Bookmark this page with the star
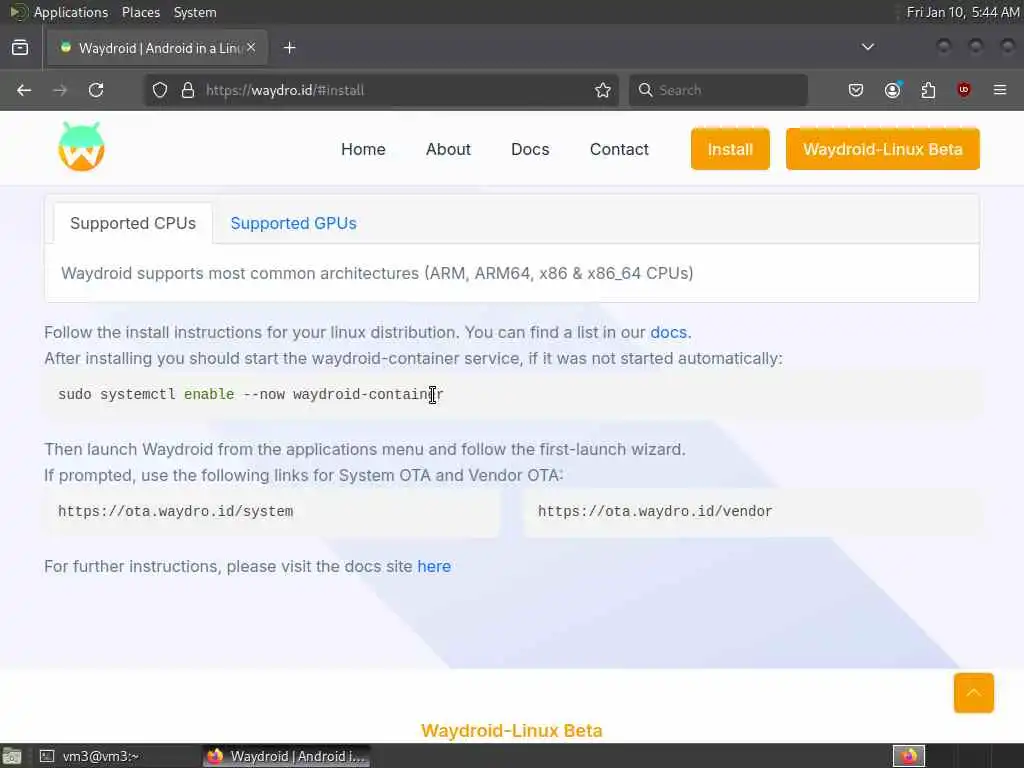This screenshot has height=768, width=1024. 603,90
